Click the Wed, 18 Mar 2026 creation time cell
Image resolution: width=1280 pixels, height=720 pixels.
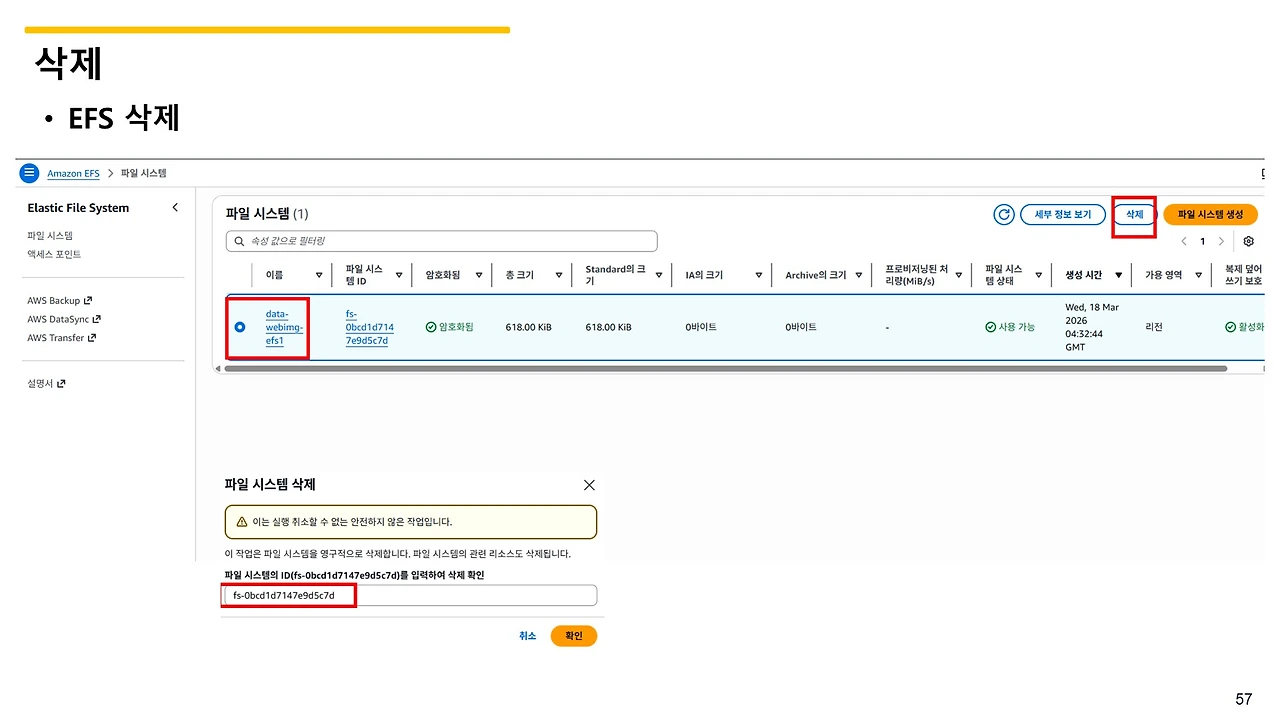tap(1092, 327)
